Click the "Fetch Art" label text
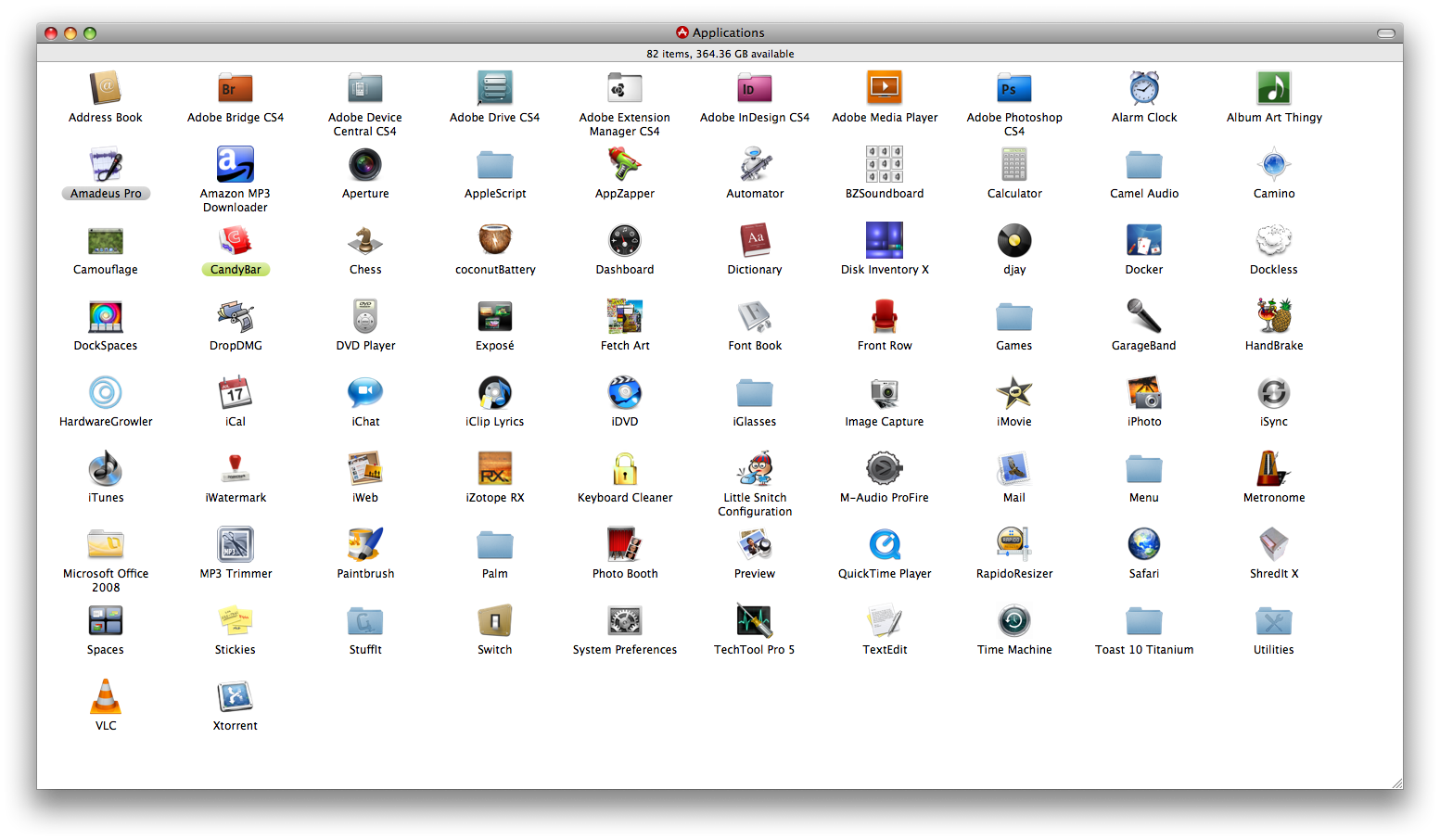1440x840 pixels. pos(625,346)
